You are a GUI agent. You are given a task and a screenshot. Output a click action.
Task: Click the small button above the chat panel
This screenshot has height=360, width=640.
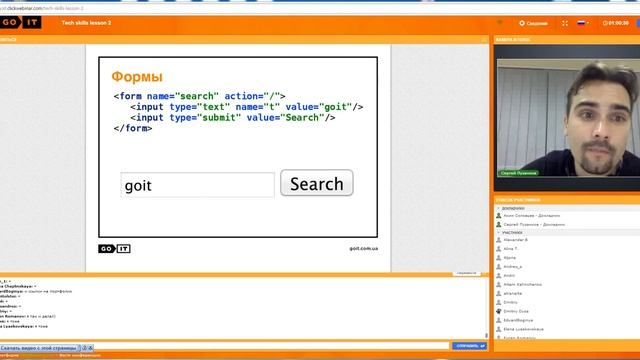coord(467,273)
